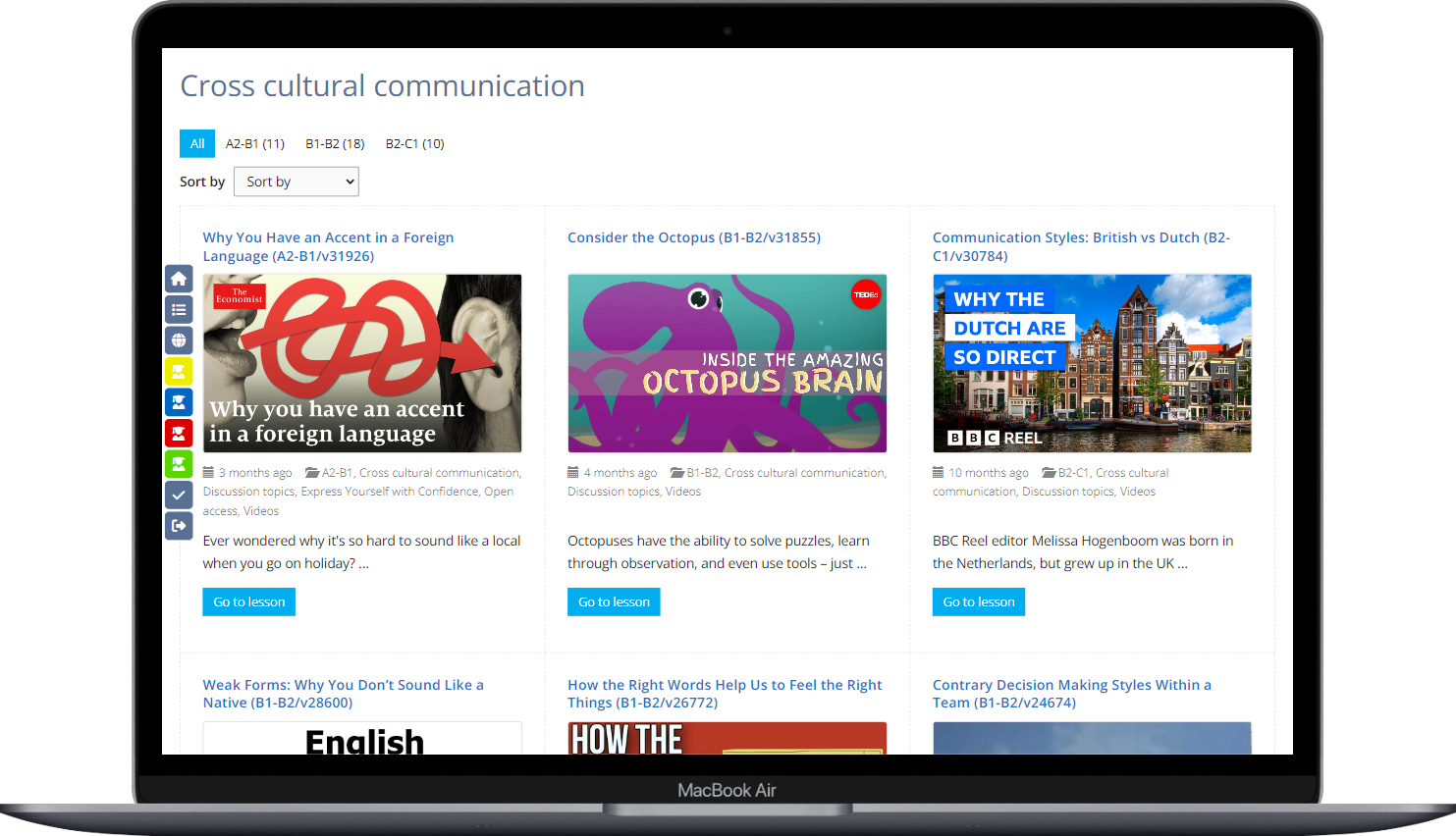Image resolution: width=1456 pixels, height=836 pixels.
Task: Click 'A2-B1' category under the accent lesson
Action: pyautogui.click(x=338, y=473)
